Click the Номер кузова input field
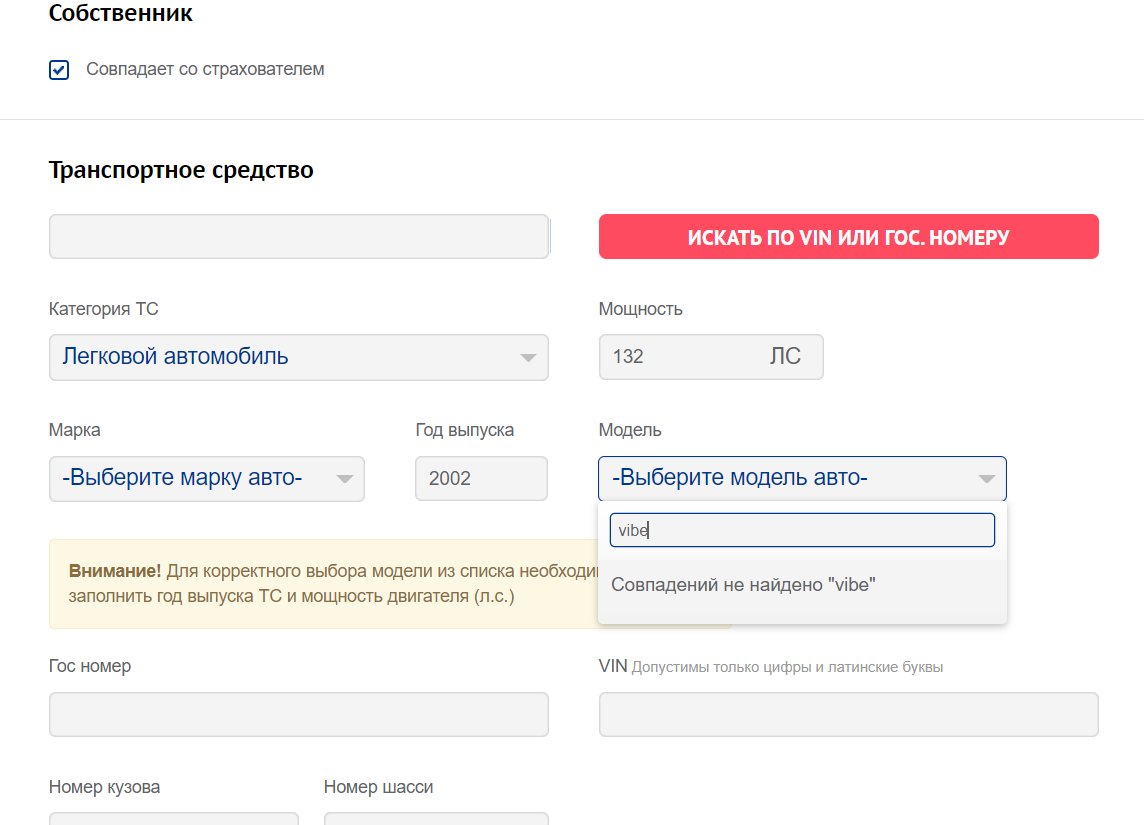The height and width of the screenshot is (825, 1144). [x=173, y=818]
